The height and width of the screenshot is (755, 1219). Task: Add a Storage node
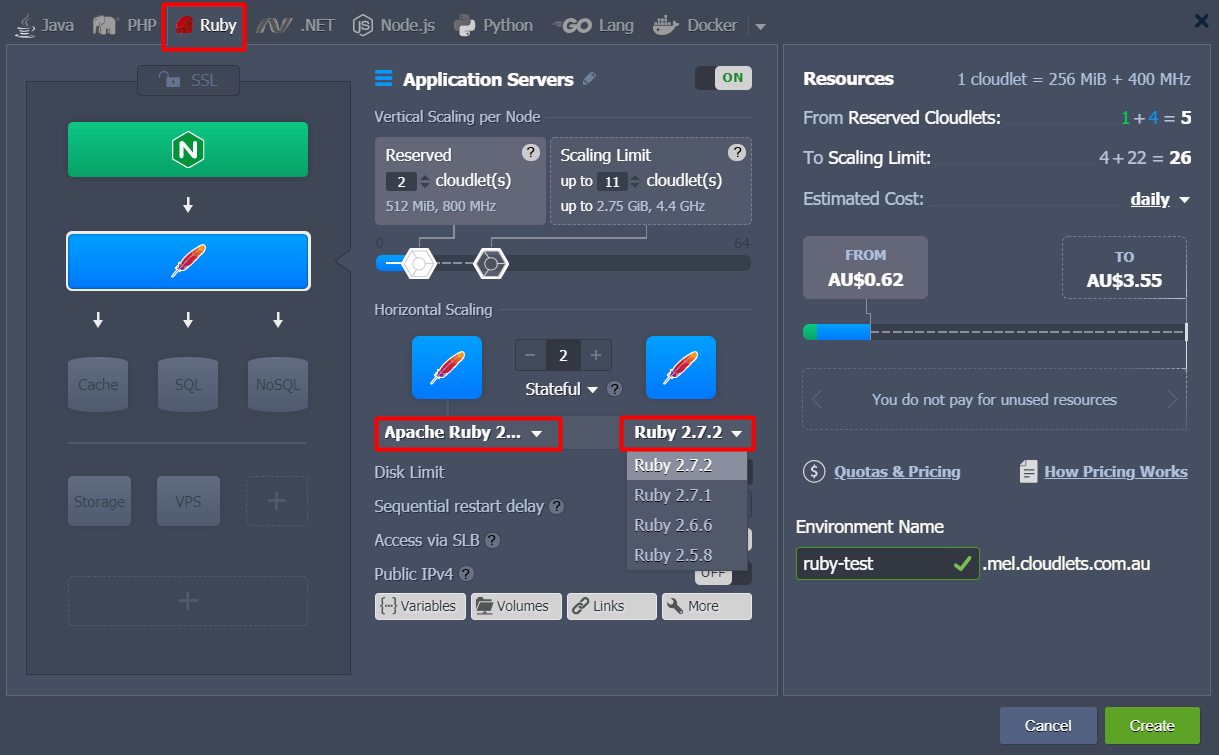pyautogui.click(x=99, y=501)
